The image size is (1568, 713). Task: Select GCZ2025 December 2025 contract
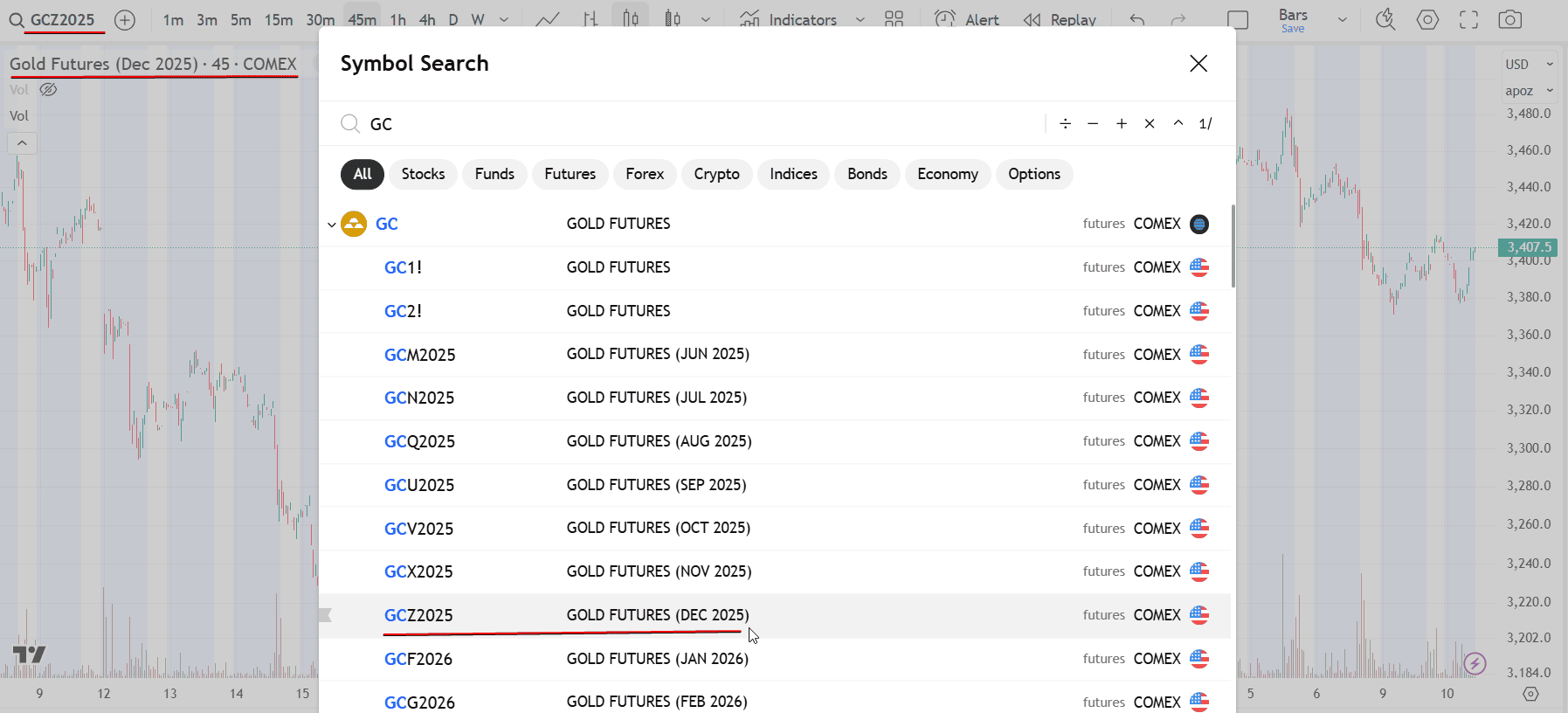775,615
